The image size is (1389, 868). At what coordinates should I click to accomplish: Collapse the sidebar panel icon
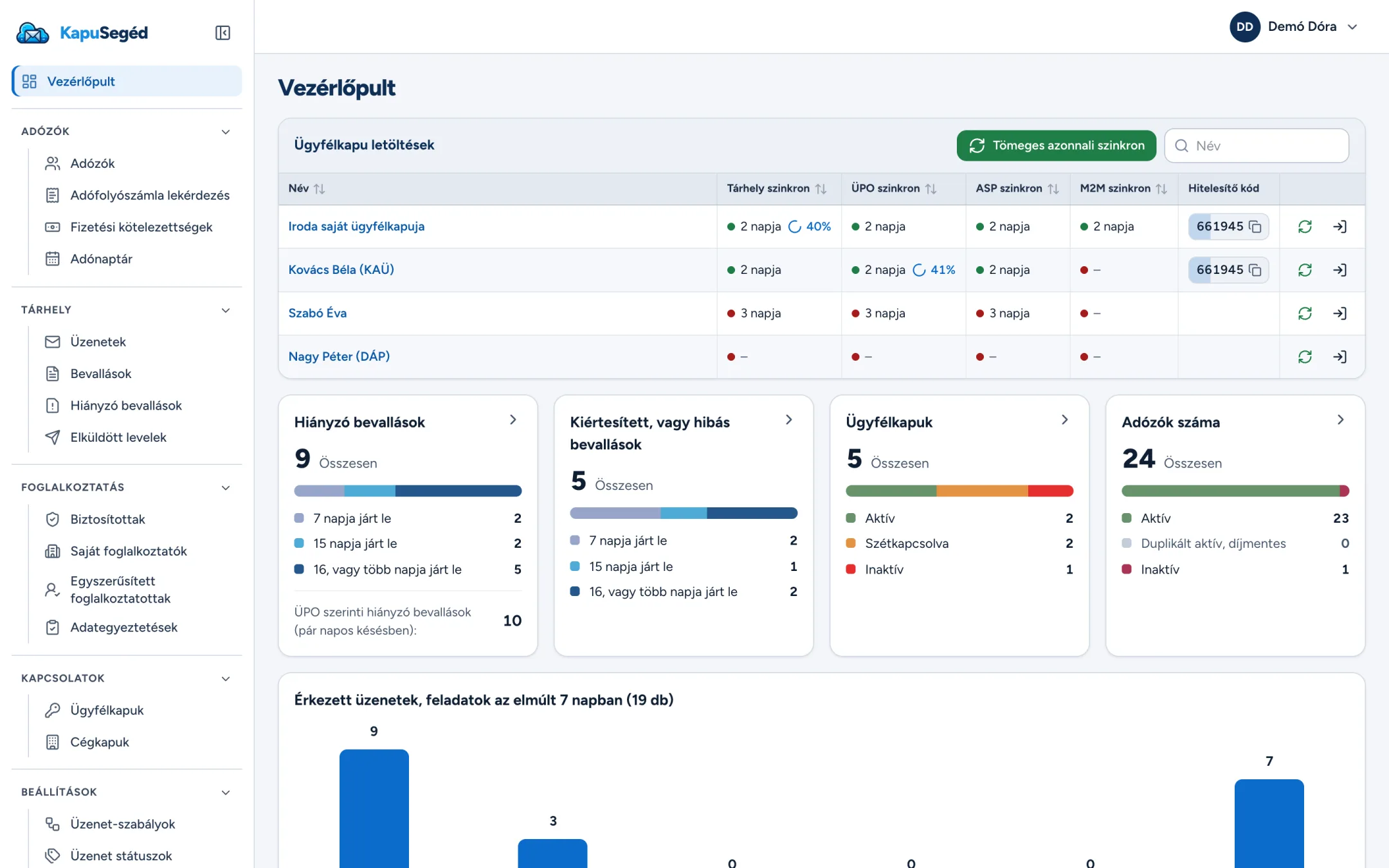pyautogui.click(x=222, y=33)
